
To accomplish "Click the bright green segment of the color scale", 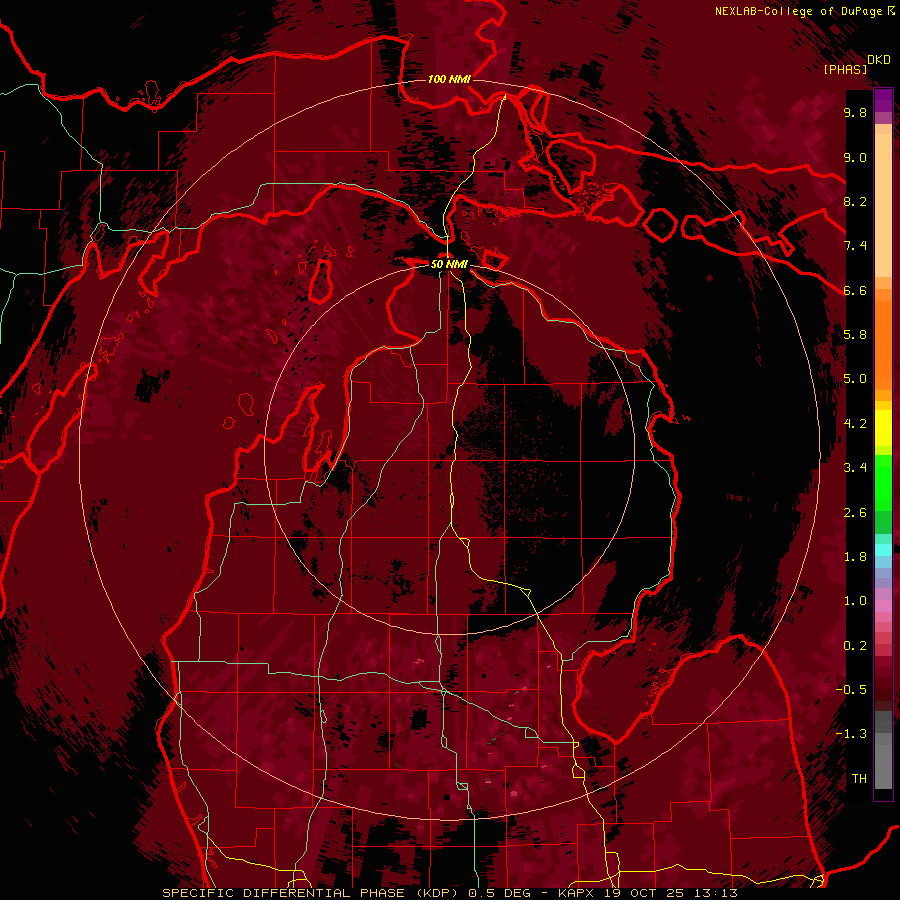I will pos(883,482).
